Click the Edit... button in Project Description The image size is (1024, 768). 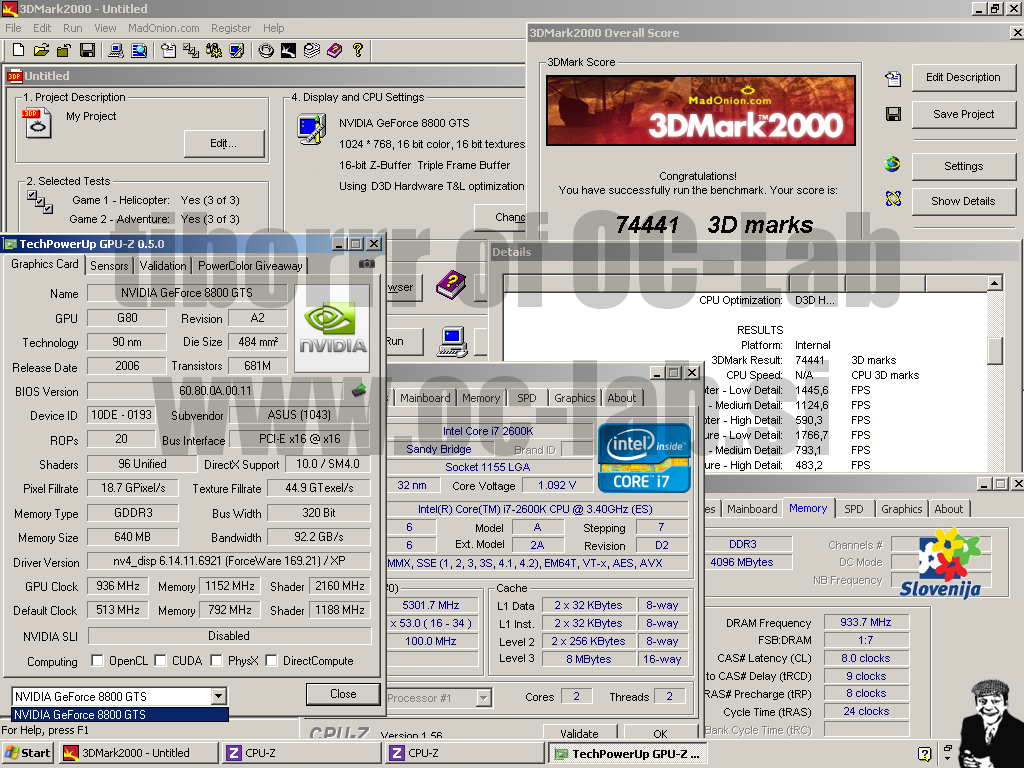coord(224,144)
